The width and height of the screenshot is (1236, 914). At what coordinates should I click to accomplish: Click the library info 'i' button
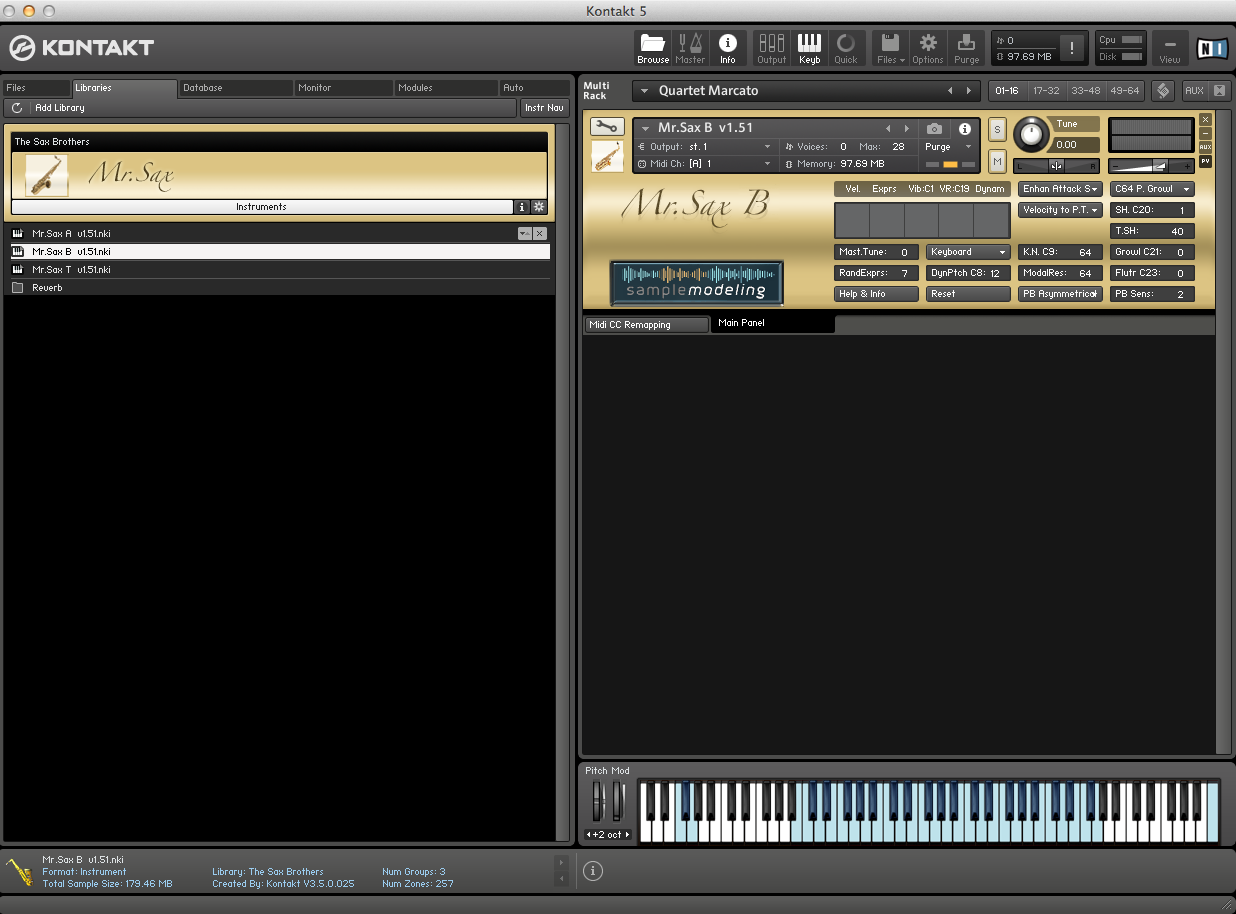pos(521,207)
